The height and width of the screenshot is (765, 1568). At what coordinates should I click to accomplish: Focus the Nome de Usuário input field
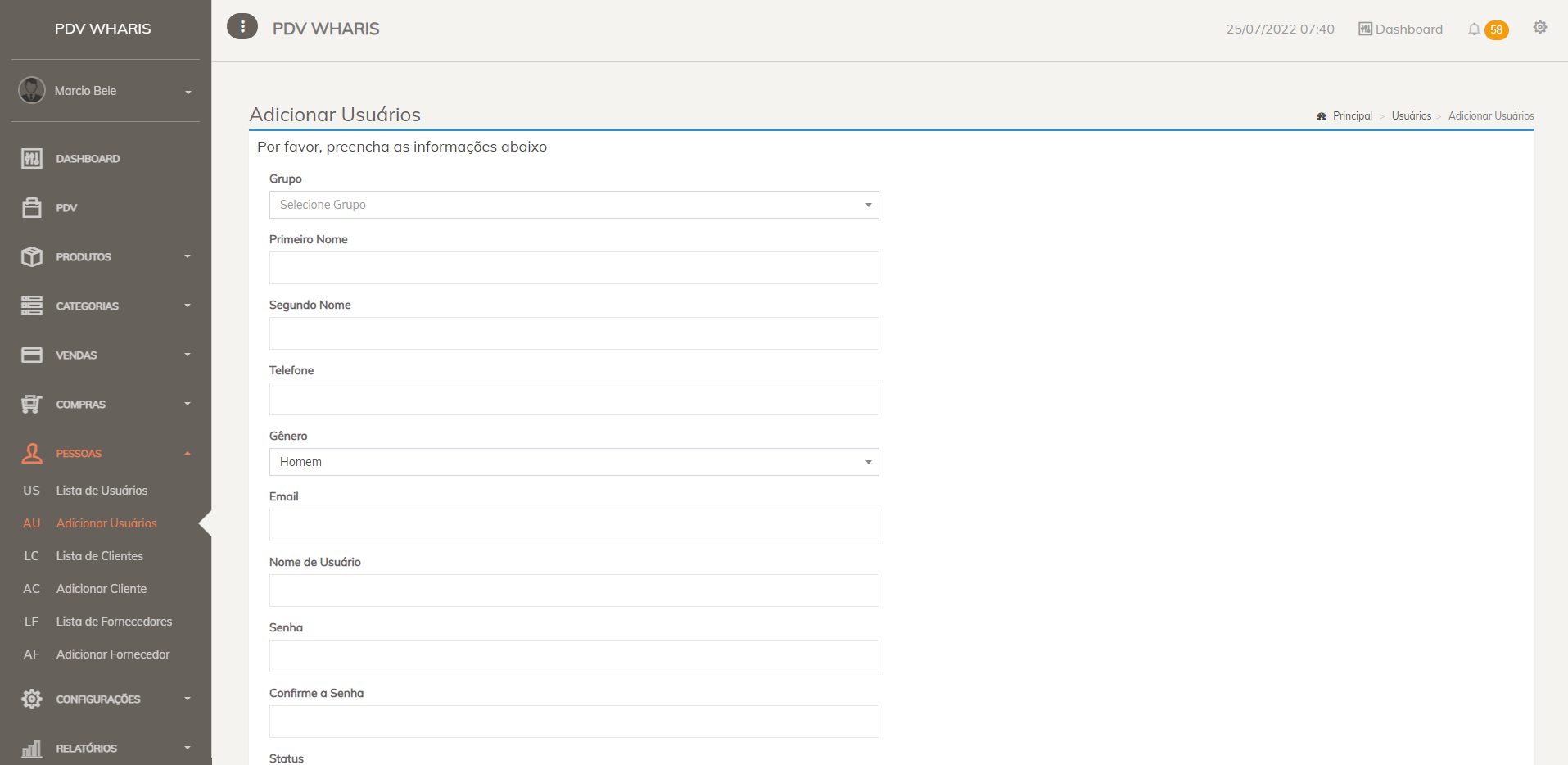tap(574, 591)
